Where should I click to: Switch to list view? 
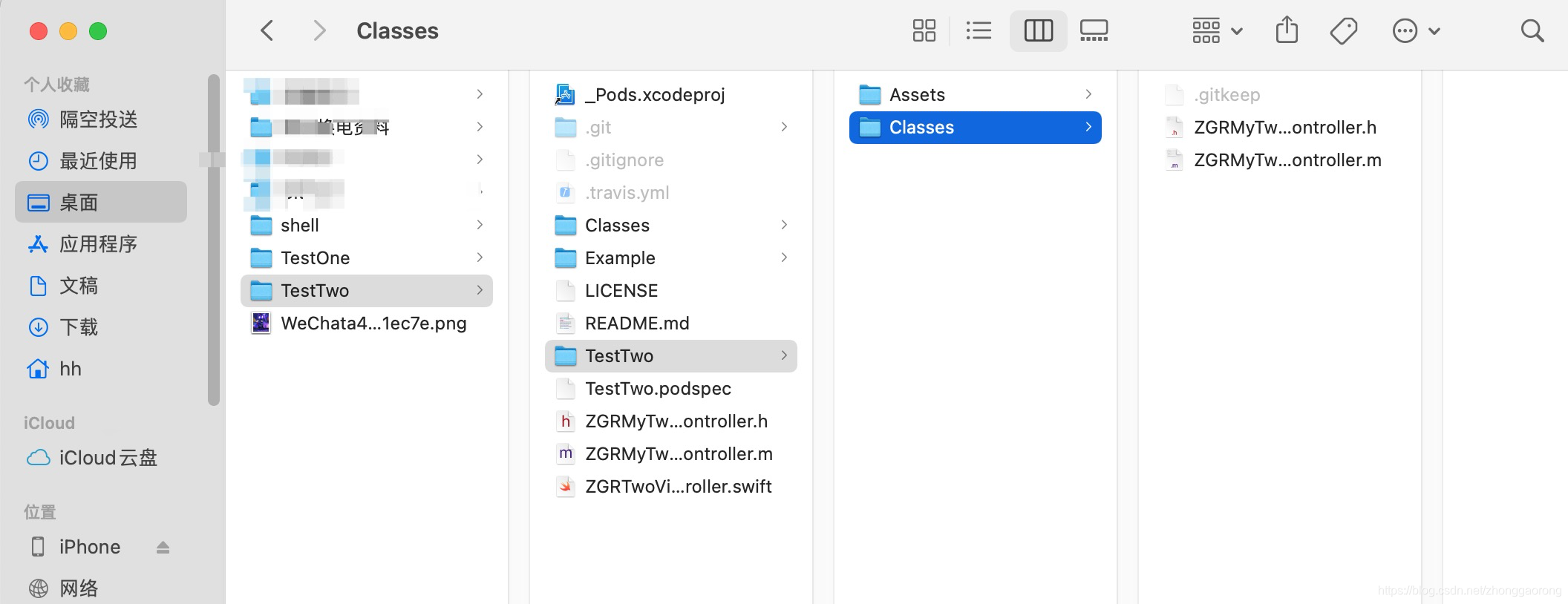979,31
